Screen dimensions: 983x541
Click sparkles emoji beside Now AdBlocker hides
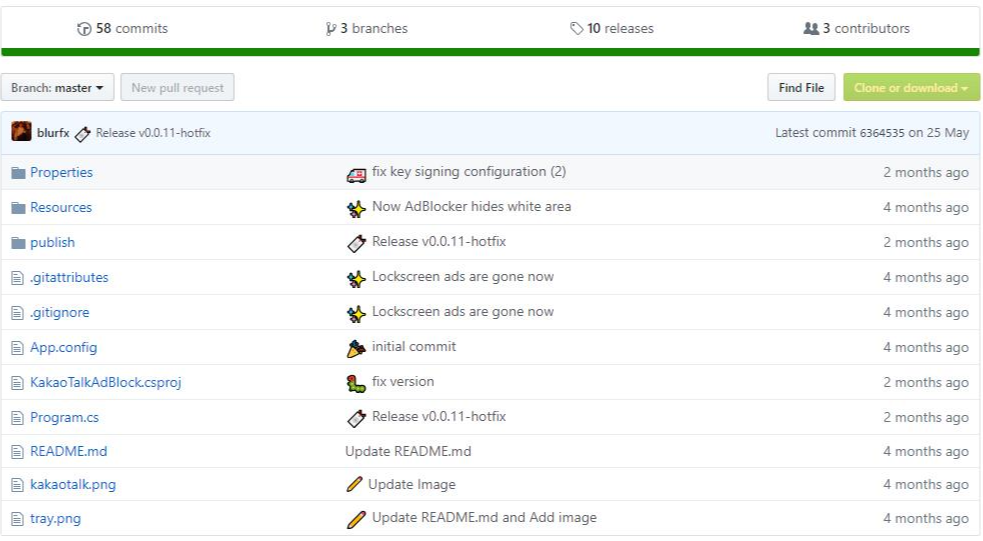[356, 209]
